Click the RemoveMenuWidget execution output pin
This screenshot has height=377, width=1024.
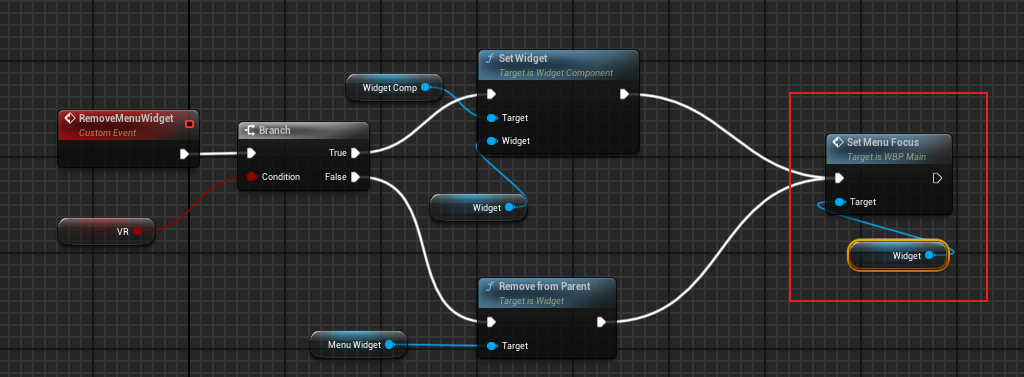pyautogui.click(x=184, y=154)
